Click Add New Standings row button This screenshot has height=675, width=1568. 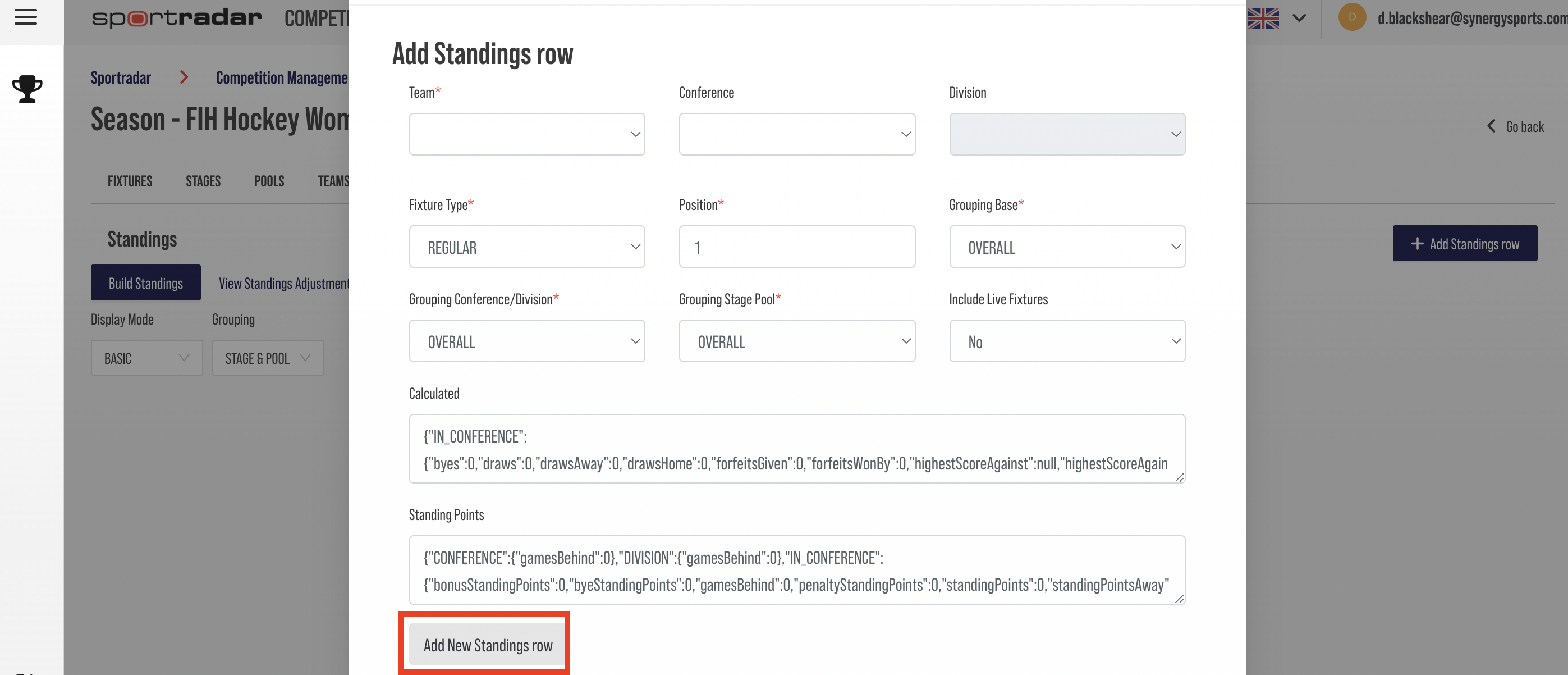pos(487,644)
